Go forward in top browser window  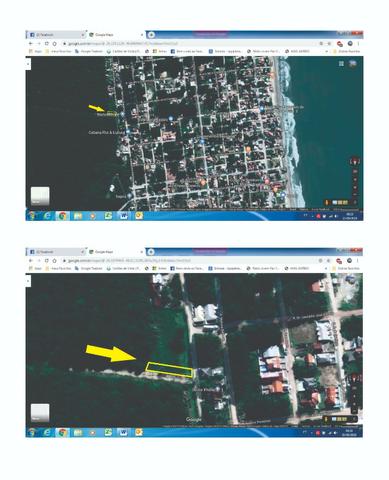coord(39,44)
